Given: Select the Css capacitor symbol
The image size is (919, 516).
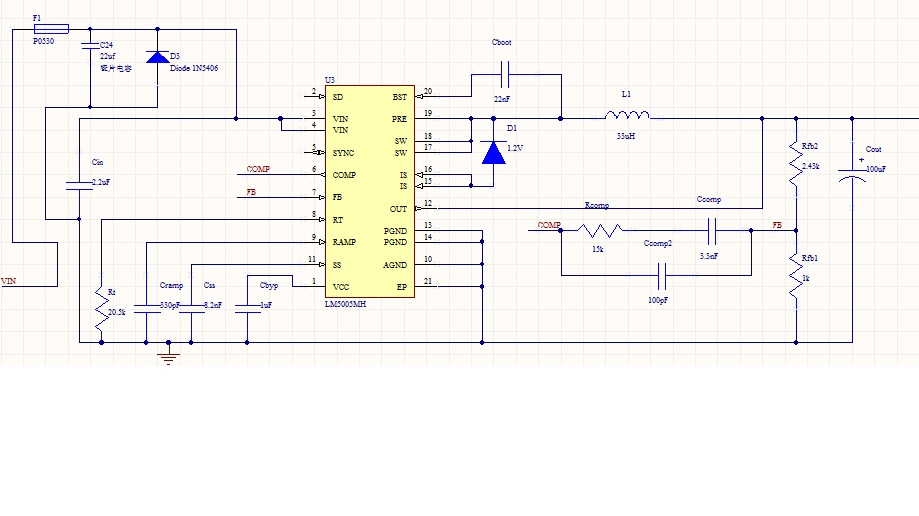Looking at the screenshot, I should tap(191, 309).
